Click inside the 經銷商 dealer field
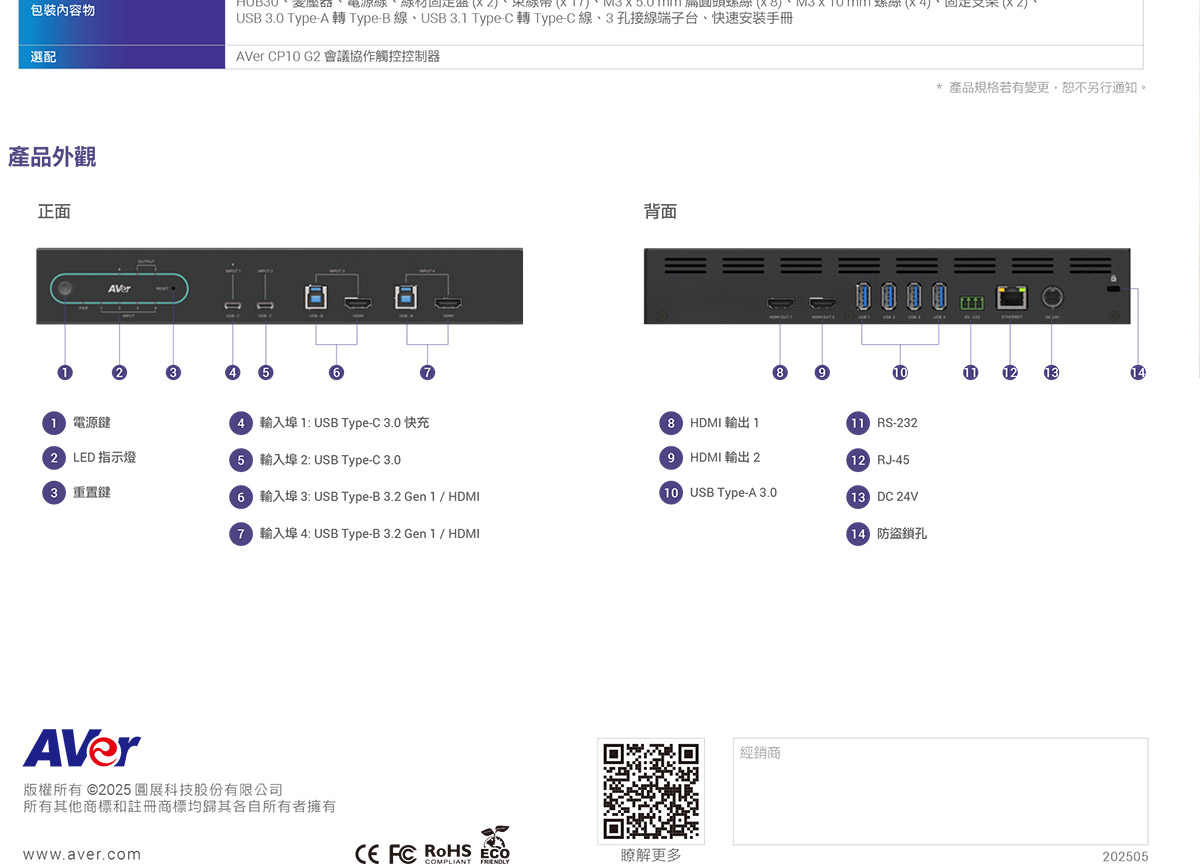 (938, 790)
